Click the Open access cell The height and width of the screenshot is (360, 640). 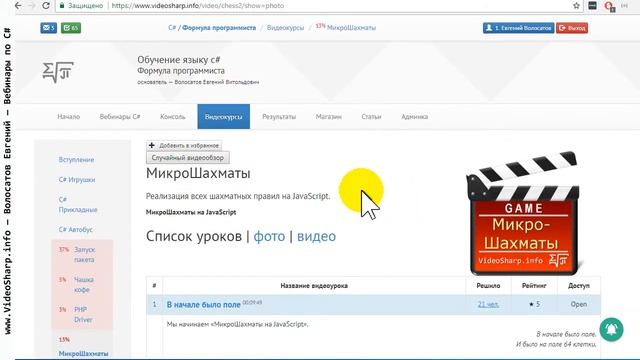579,304
